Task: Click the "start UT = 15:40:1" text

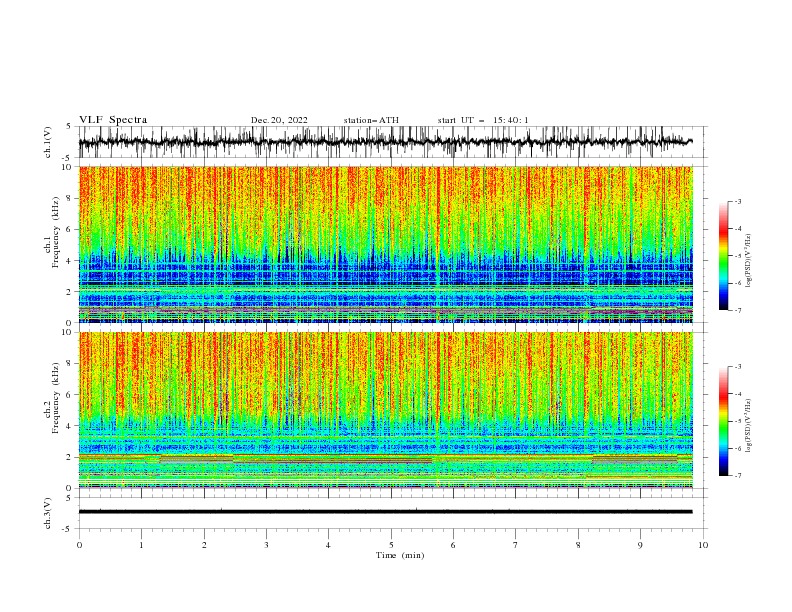Action: point(483,120)
